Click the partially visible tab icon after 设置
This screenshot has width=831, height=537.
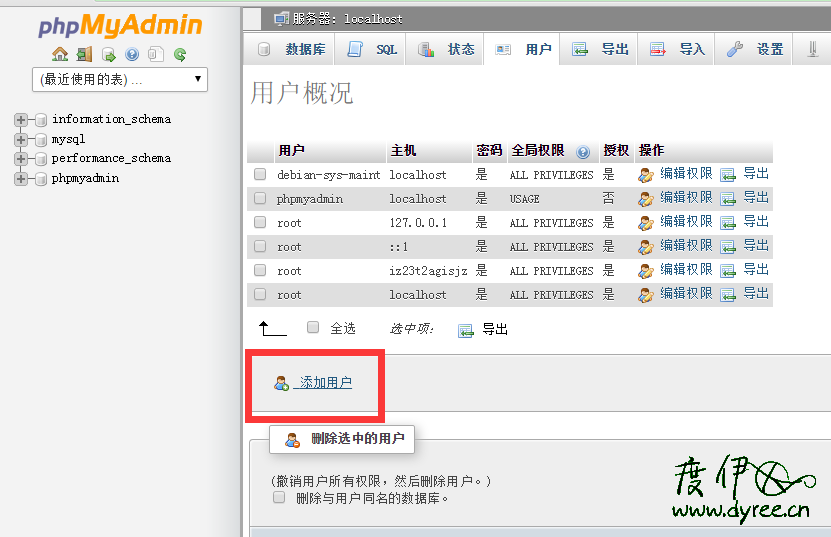pyautogui.click(x=812, y=49)
